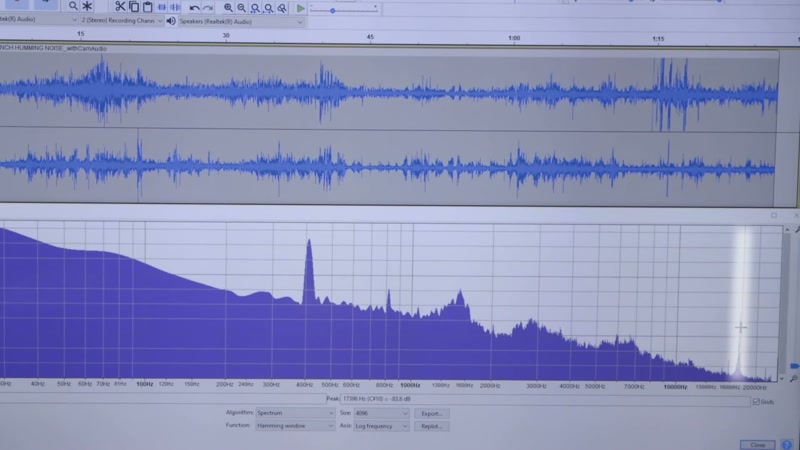This screenshot has height=450, width=800.
Task: Fit selection to window width
Action: pos(255,8)
